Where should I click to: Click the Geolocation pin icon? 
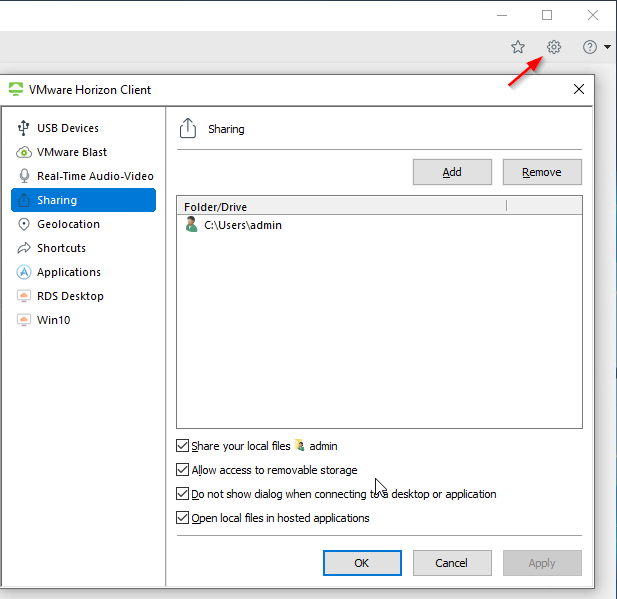point(24,224)
